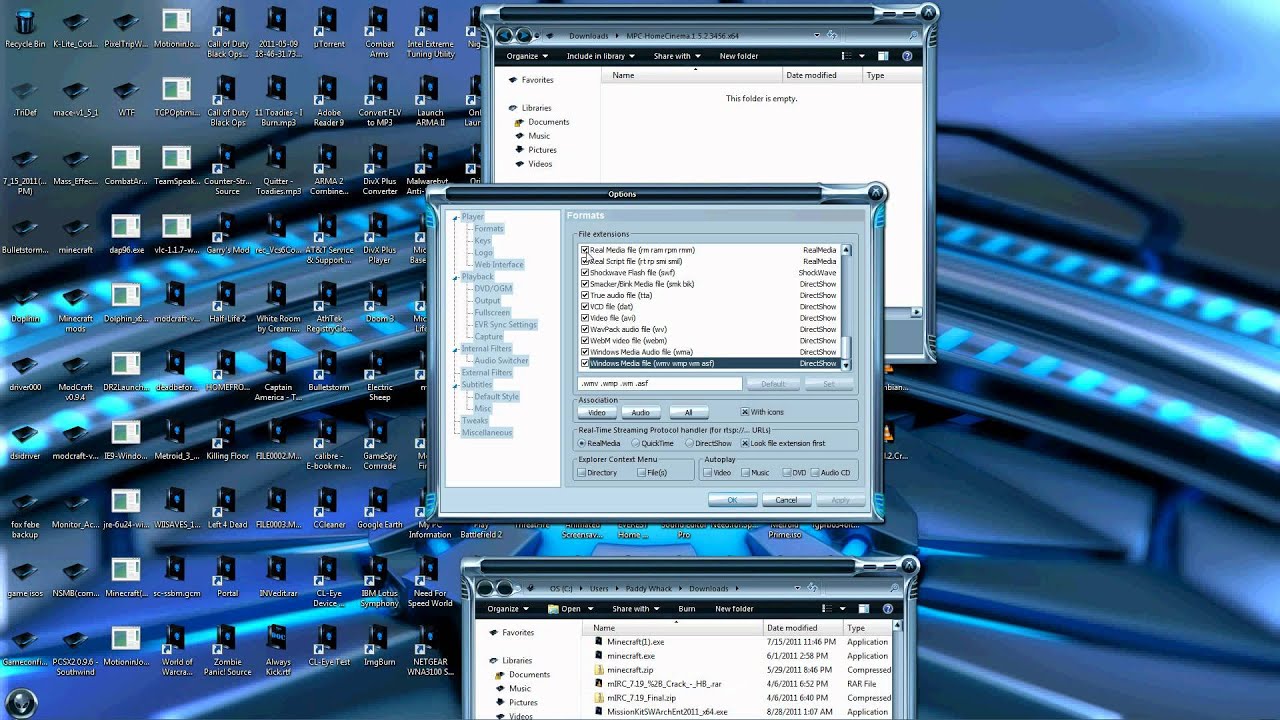This screenshot has height=720, width=1280.
Task: Open the Recycle Bin desktop icon
Action: coord(25,28)
